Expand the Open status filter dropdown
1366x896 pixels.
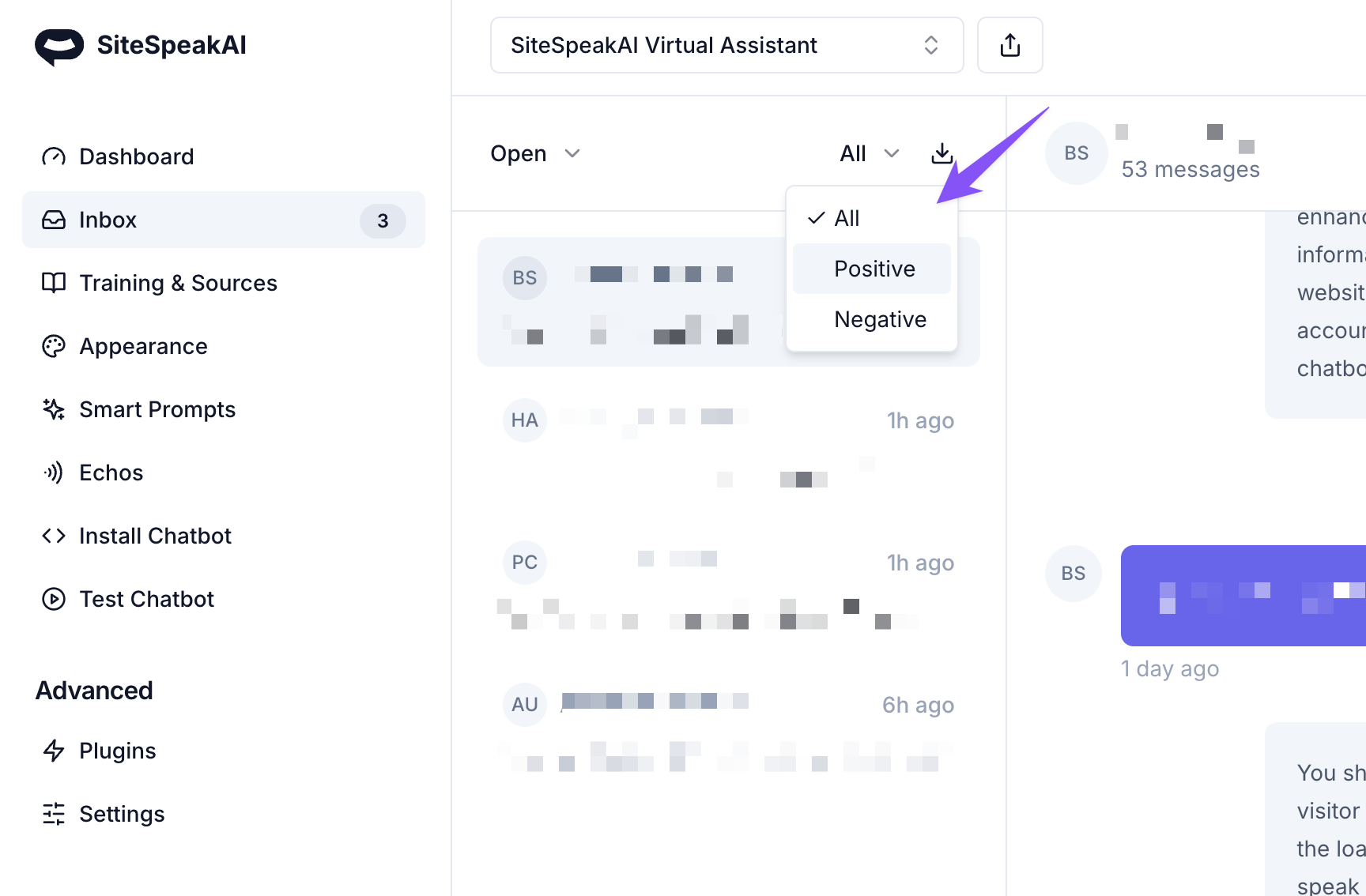click(535, 153)
